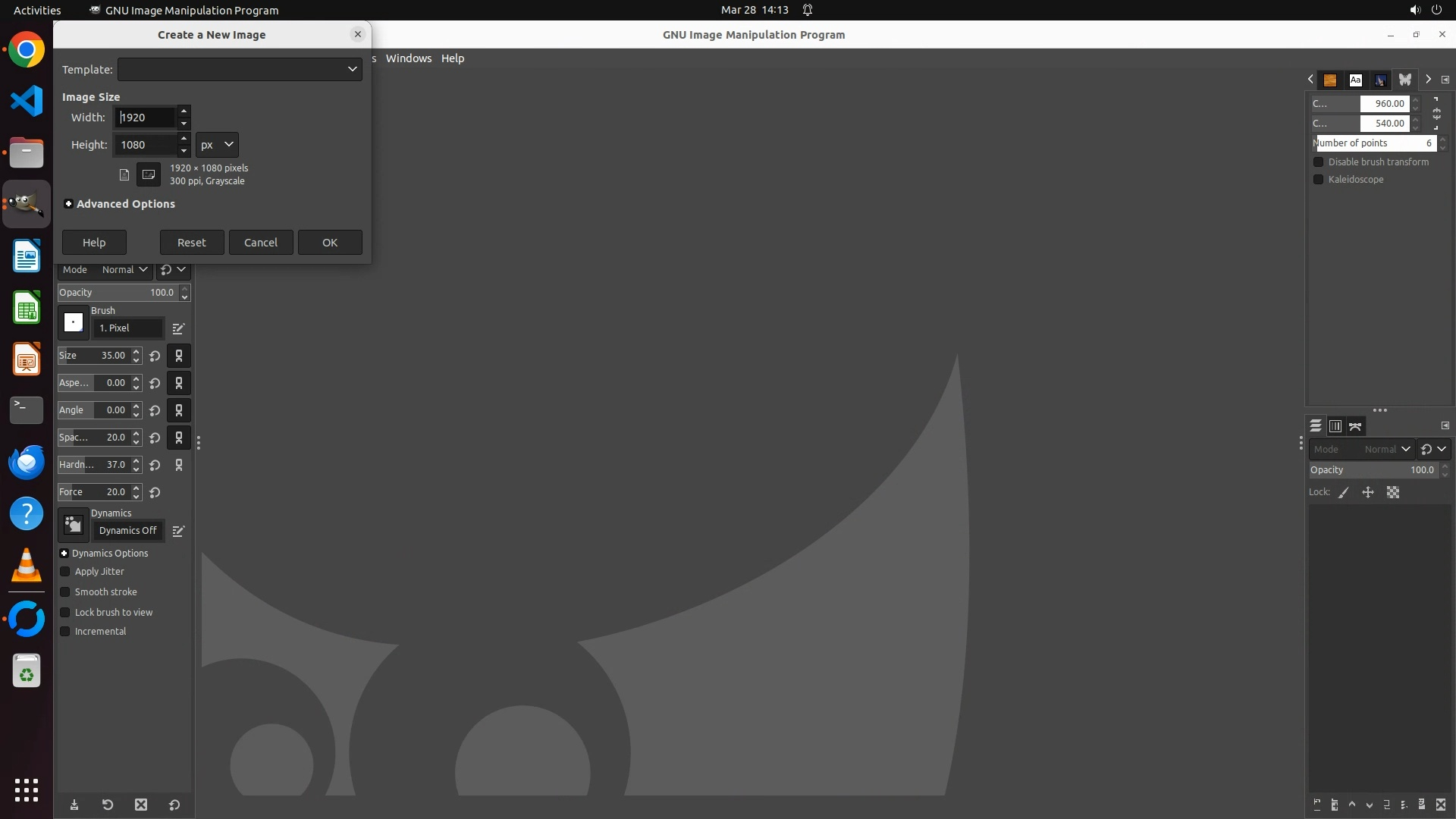Toggle the Smooth stroke checkbox

click(65, 592)
